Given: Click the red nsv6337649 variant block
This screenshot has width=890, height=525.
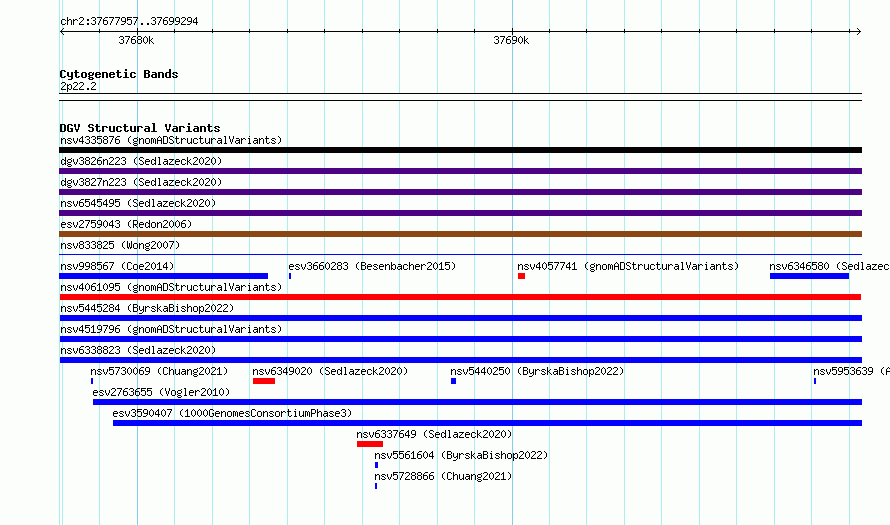Looking at the screenshot, I should pos(370,444).
